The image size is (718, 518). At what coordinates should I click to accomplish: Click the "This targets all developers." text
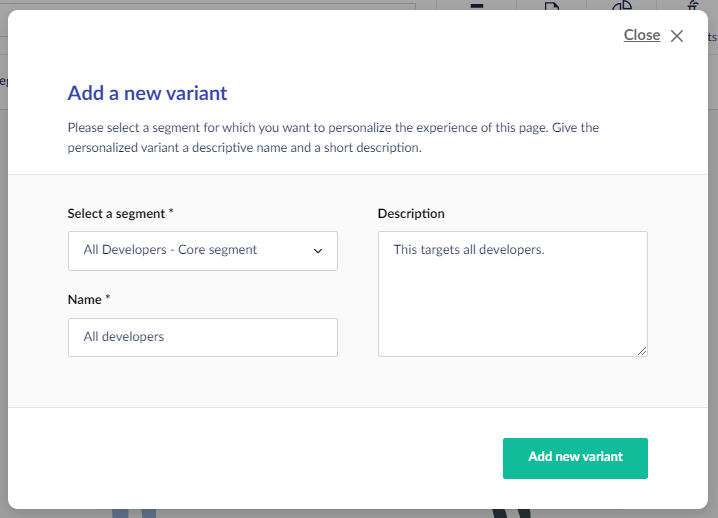(468, 250)
